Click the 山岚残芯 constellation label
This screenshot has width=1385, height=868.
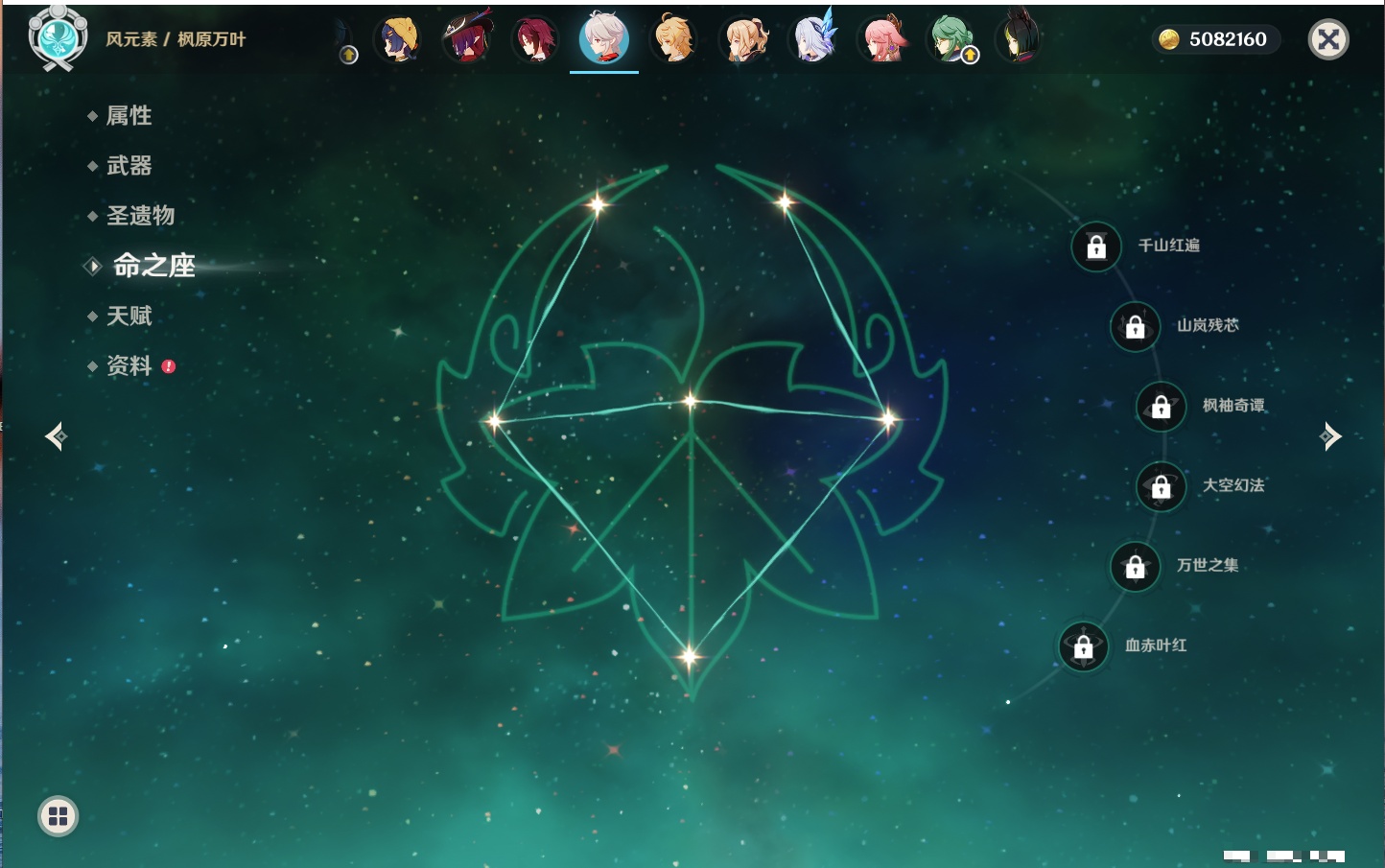1208,325
